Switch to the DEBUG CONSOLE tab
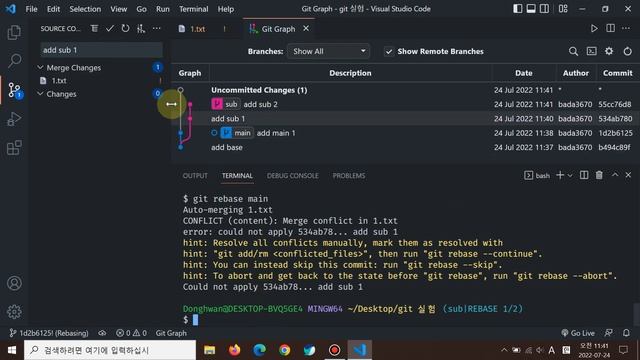Viewport: 640px width, 360px height. (x=293, y=176)
